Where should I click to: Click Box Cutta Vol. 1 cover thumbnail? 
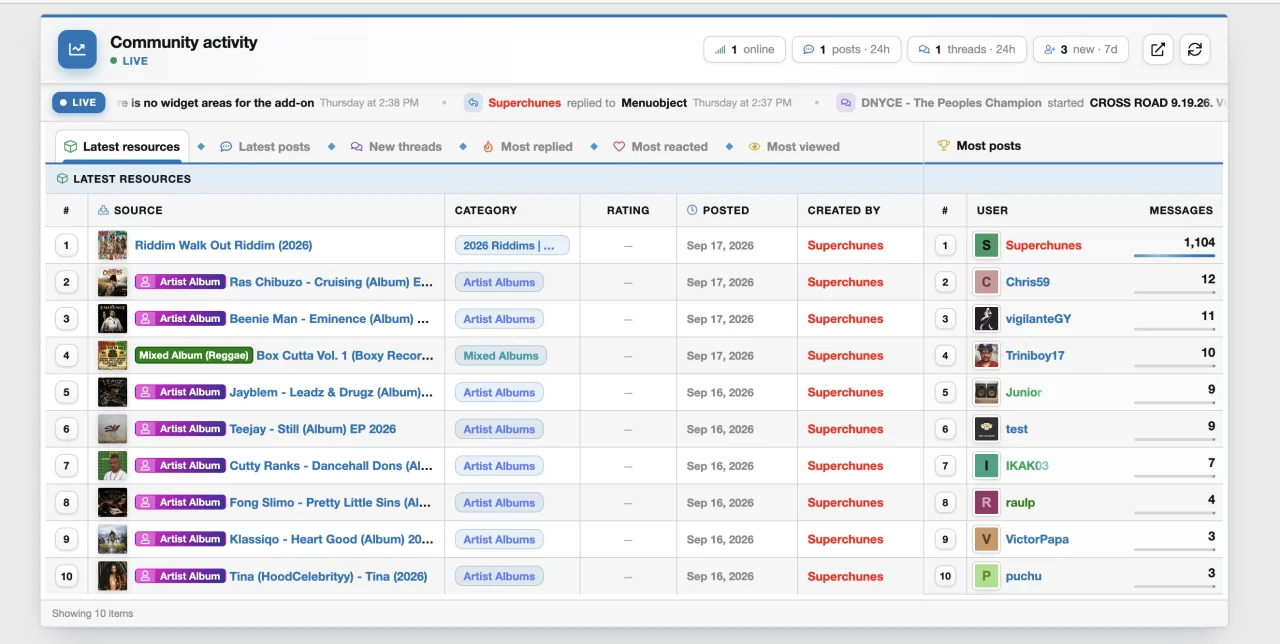pyautogui.click(x=112, y=355)
